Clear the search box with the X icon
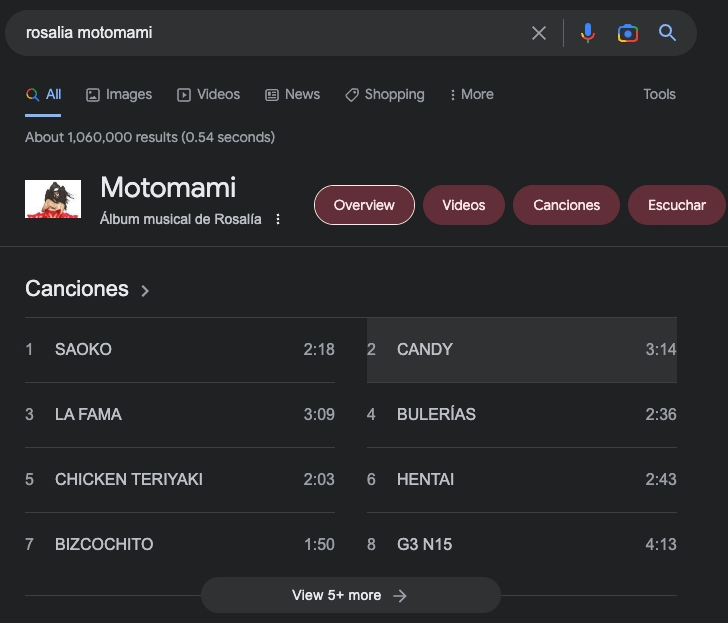The width and height of the screenshot is (728, 623). point(539,33)
